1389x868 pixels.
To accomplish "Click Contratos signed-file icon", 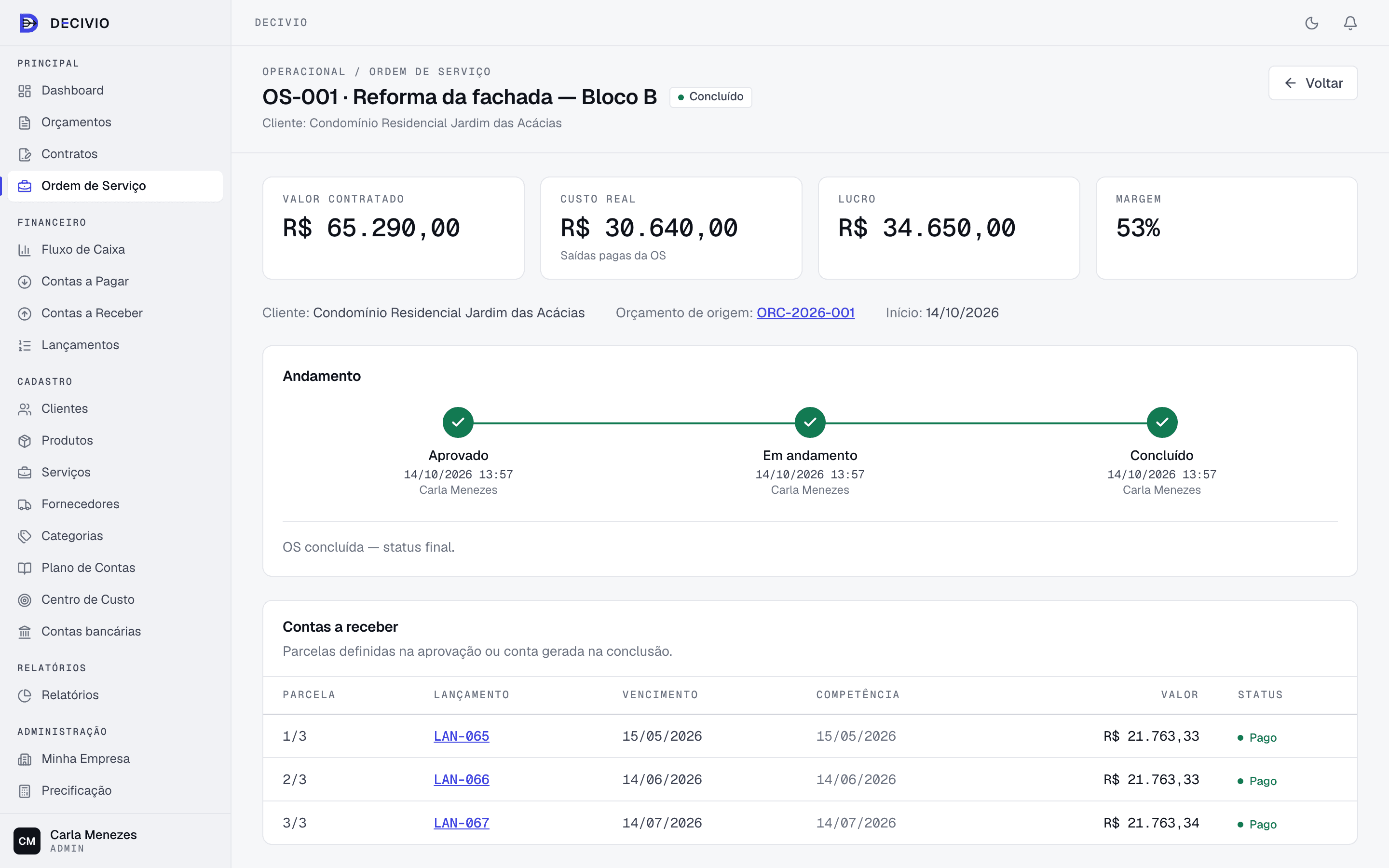I will tap(25, 154).
